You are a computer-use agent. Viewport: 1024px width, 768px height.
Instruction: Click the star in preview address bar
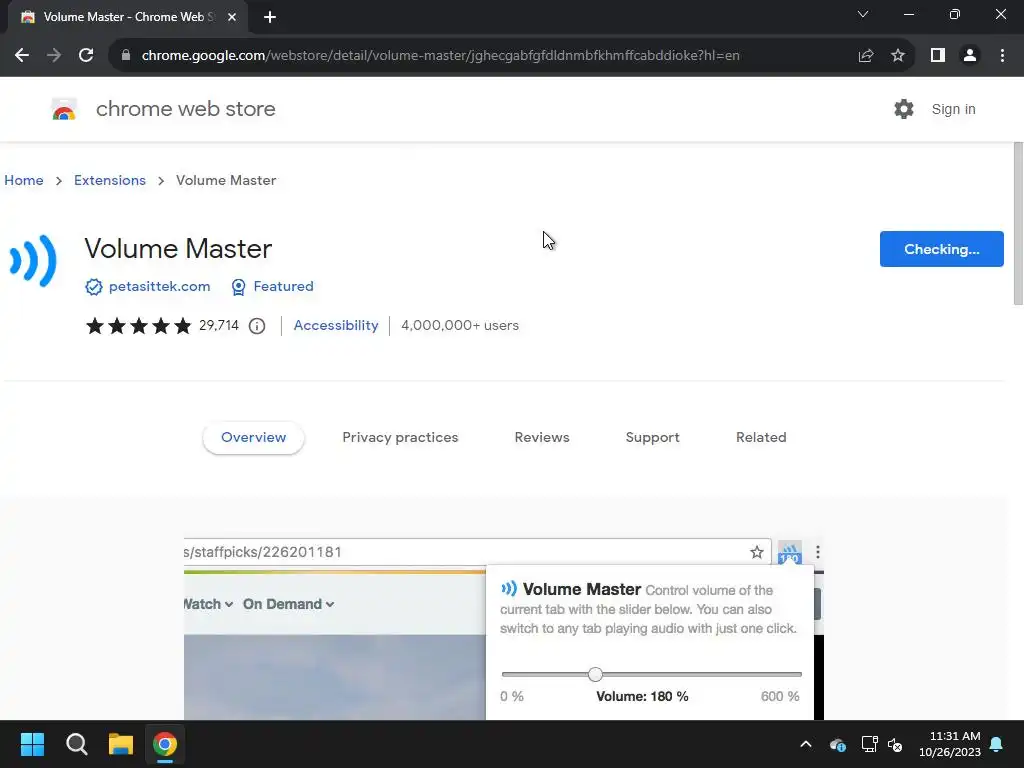coord(757,552)
